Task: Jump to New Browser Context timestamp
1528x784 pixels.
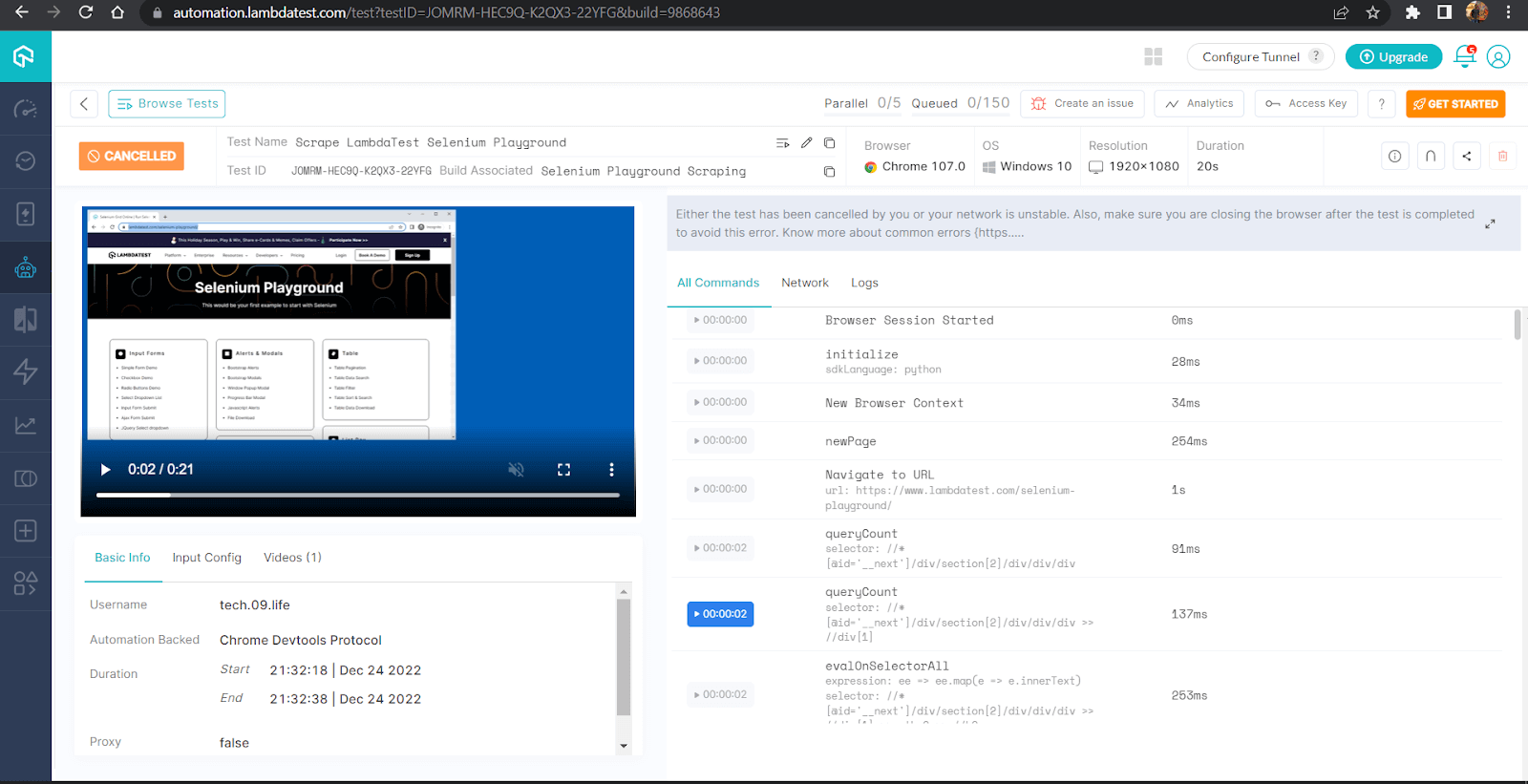Action: 720,402
